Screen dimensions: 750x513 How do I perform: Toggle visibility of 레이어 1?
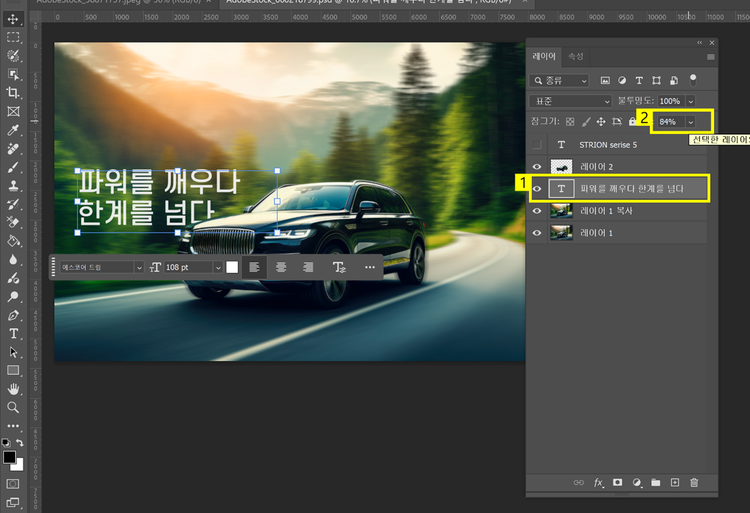point(537,233)
